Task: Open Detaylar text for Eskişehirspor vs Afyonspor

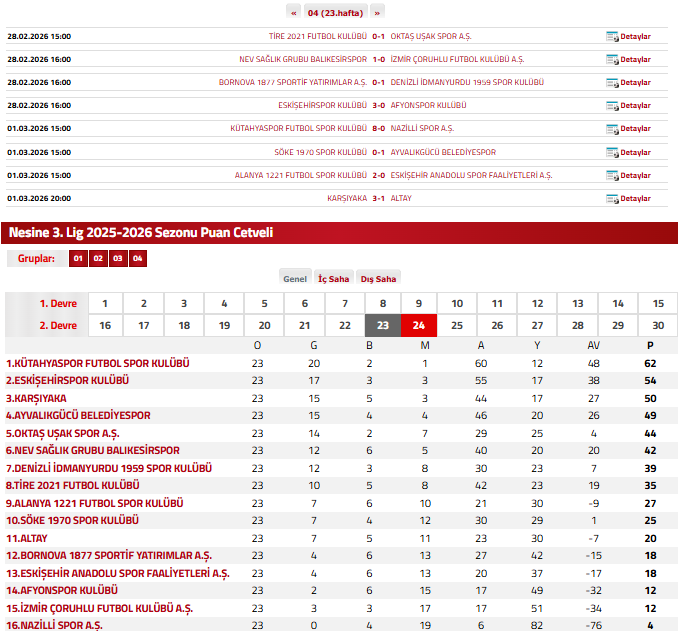Action: pyautogui.click(x=635, y=106)
